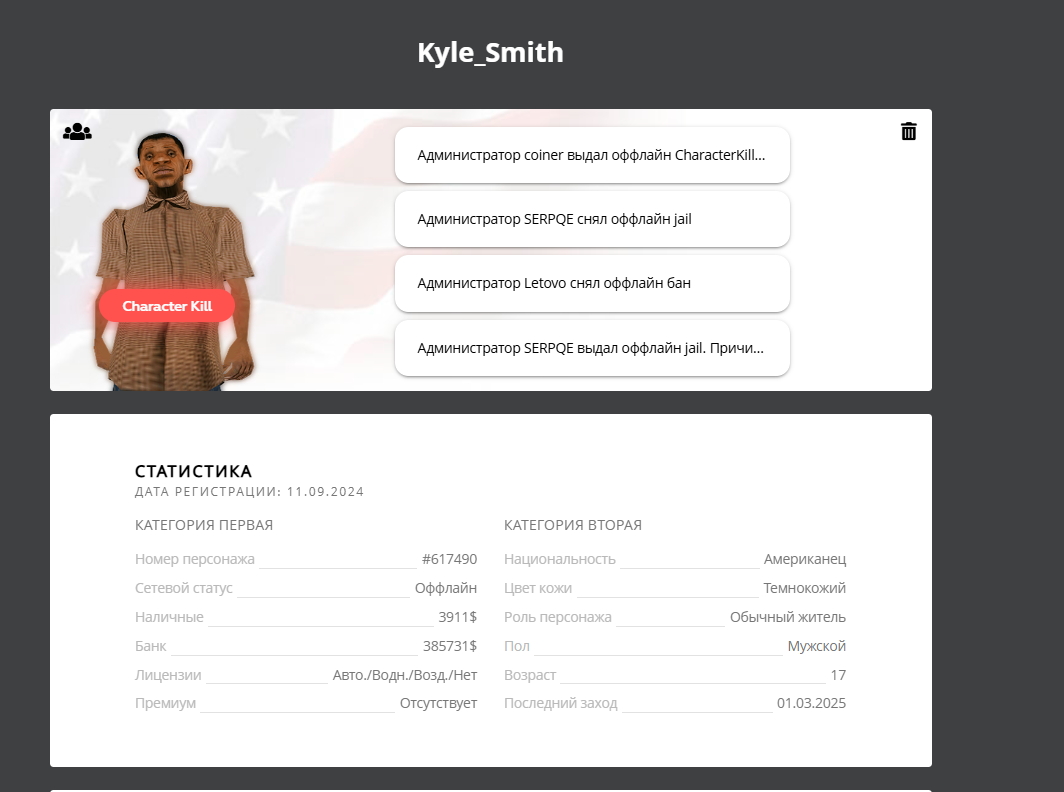Click the red Character Kill badge

point(167,306)
